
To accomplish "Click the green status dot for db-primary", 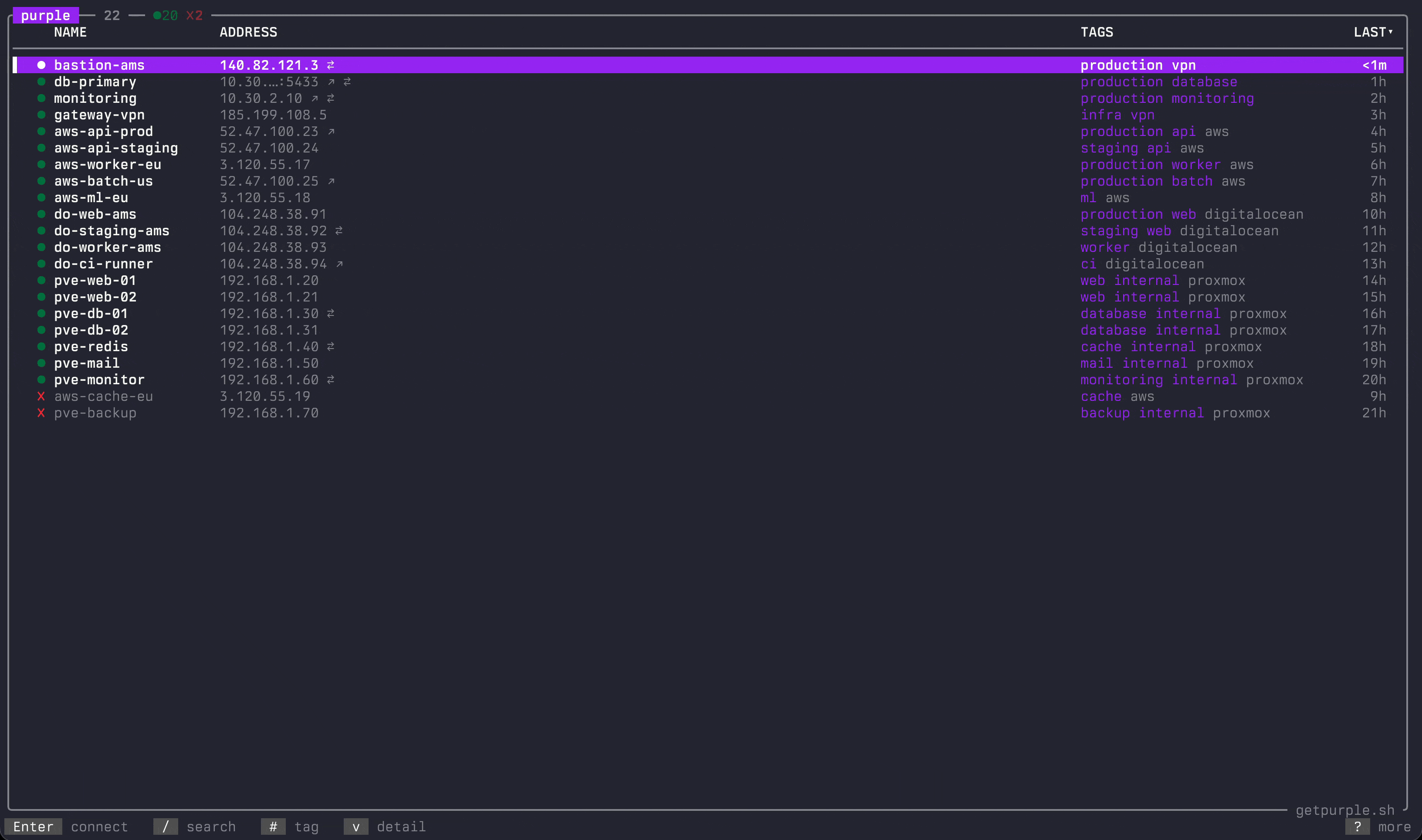I will coord(41,81).
